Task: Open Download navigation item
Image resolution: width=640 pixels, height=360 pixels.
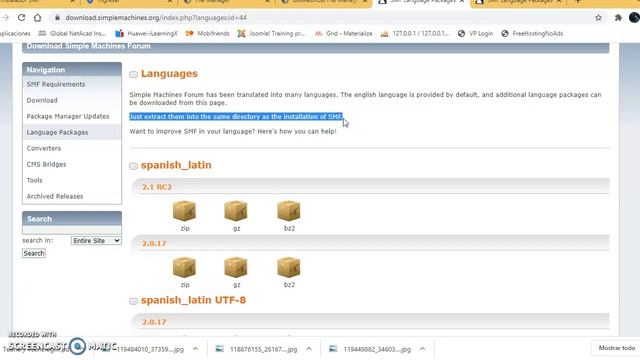Action: point(42,100)
